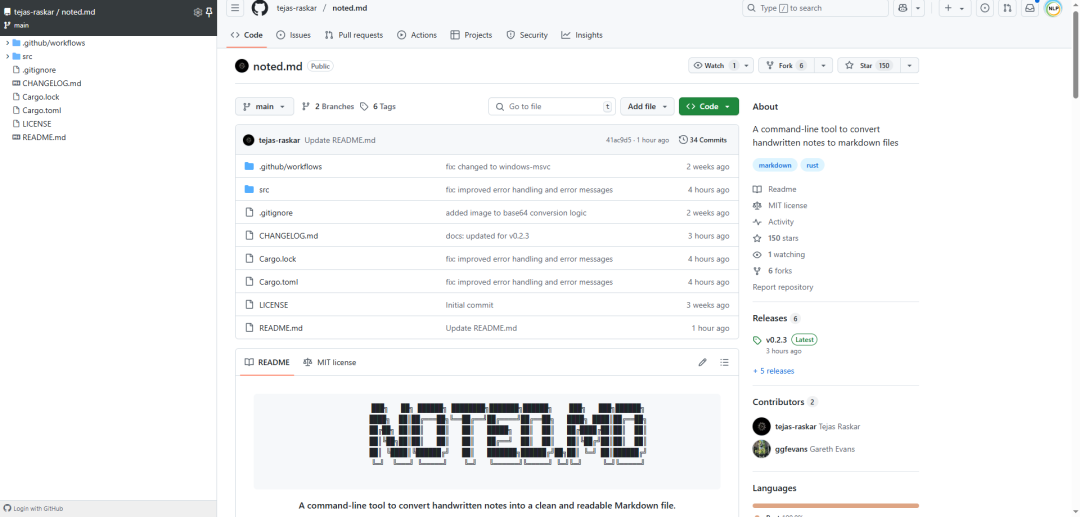1080x517 pixels.
Task: Switch to the Issues tab
Action: click(x=293, y=35)
